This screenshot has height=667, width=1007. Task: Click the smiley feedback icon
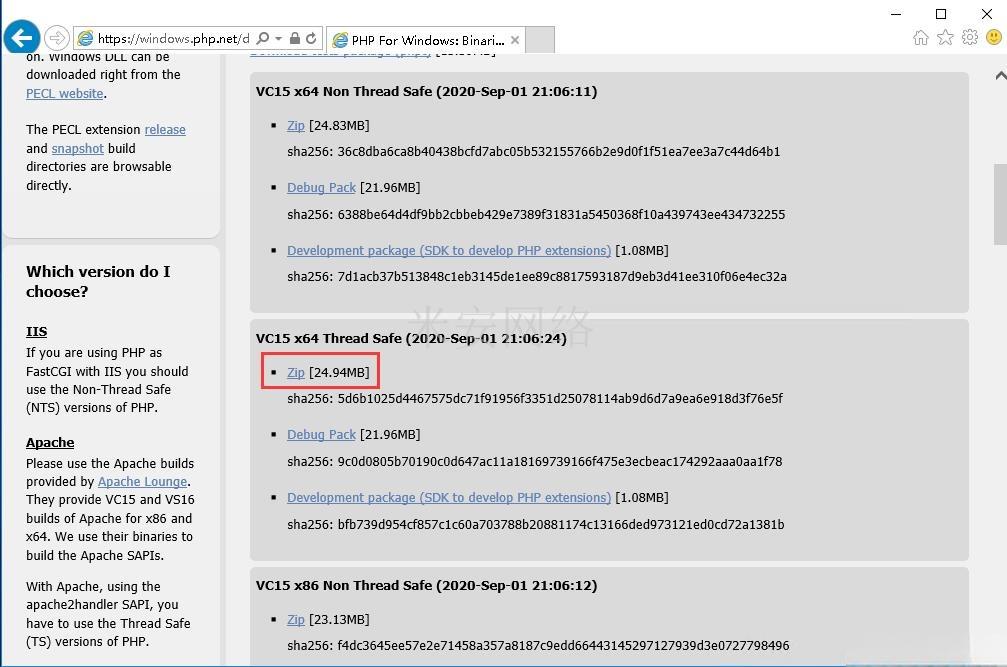click(x=994, y=37)
